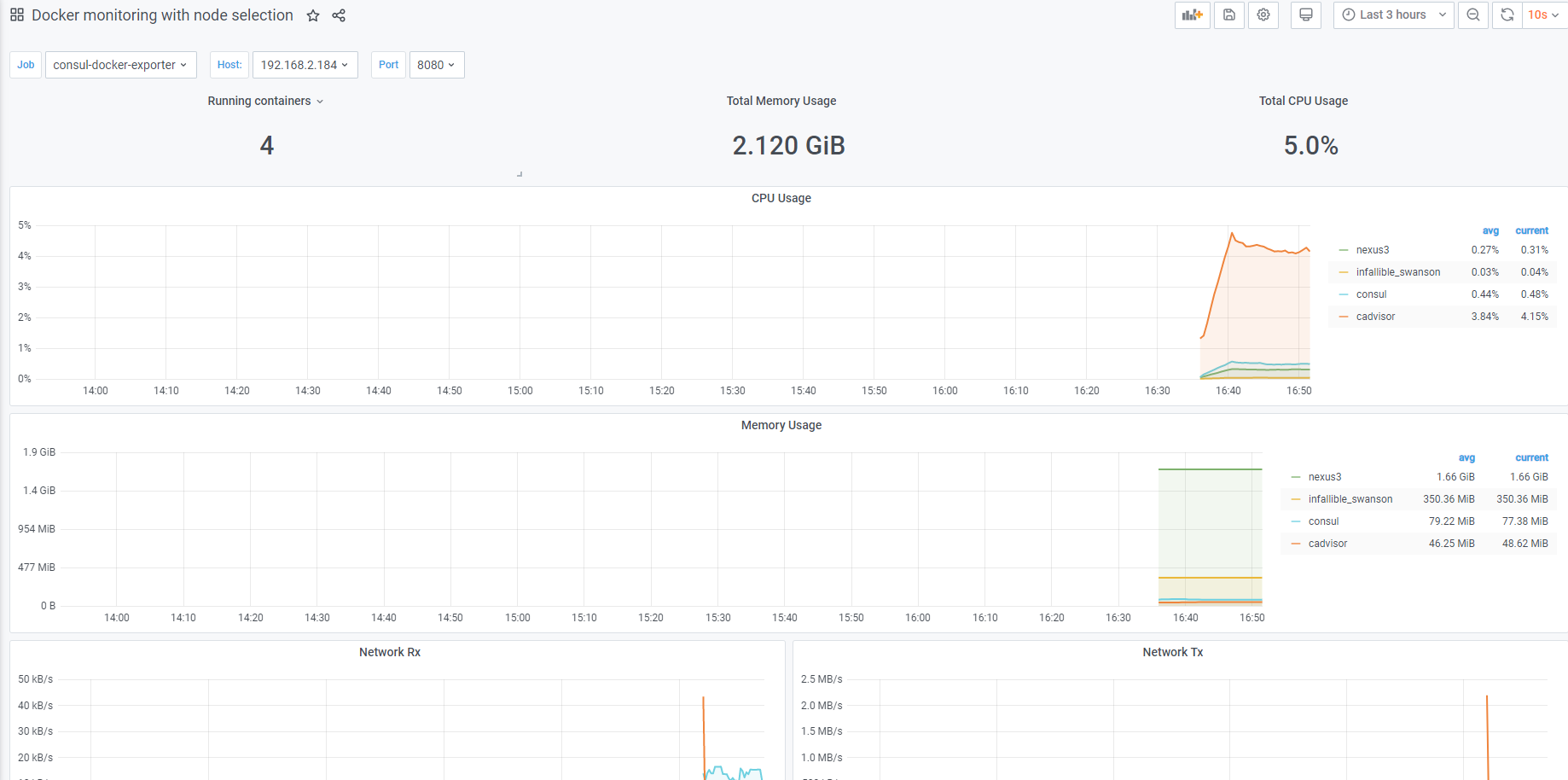The image size is (1568, 780).
Task: Toggle infallible_swanson series in Memory Usage legend
Action: click(x=1350, y=499)
